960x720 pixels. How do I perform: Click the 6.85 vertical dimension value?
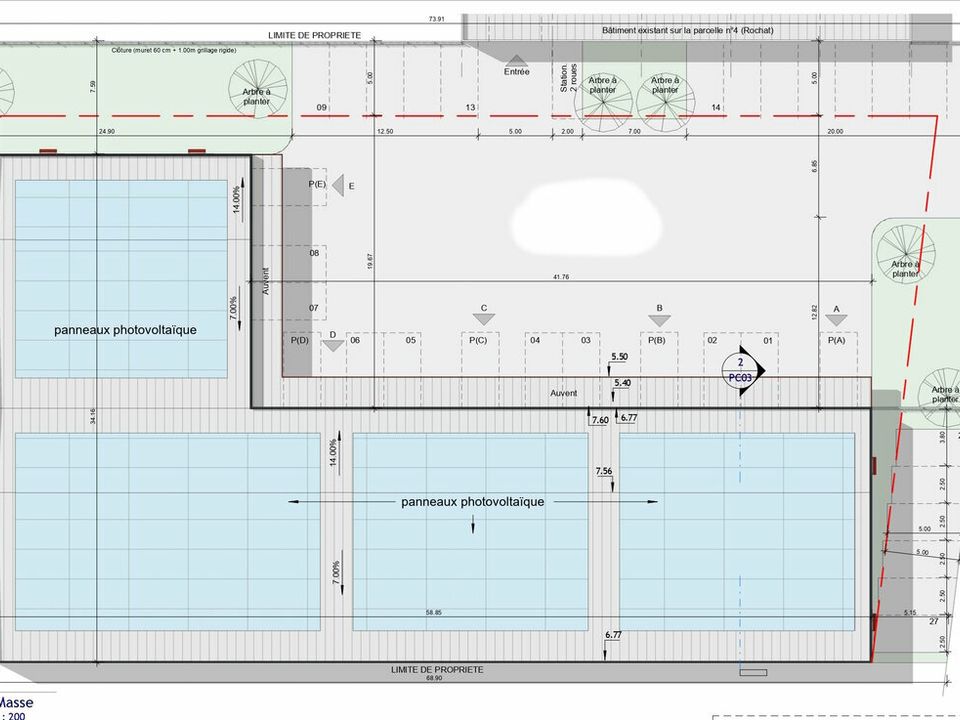click(814, 167)
